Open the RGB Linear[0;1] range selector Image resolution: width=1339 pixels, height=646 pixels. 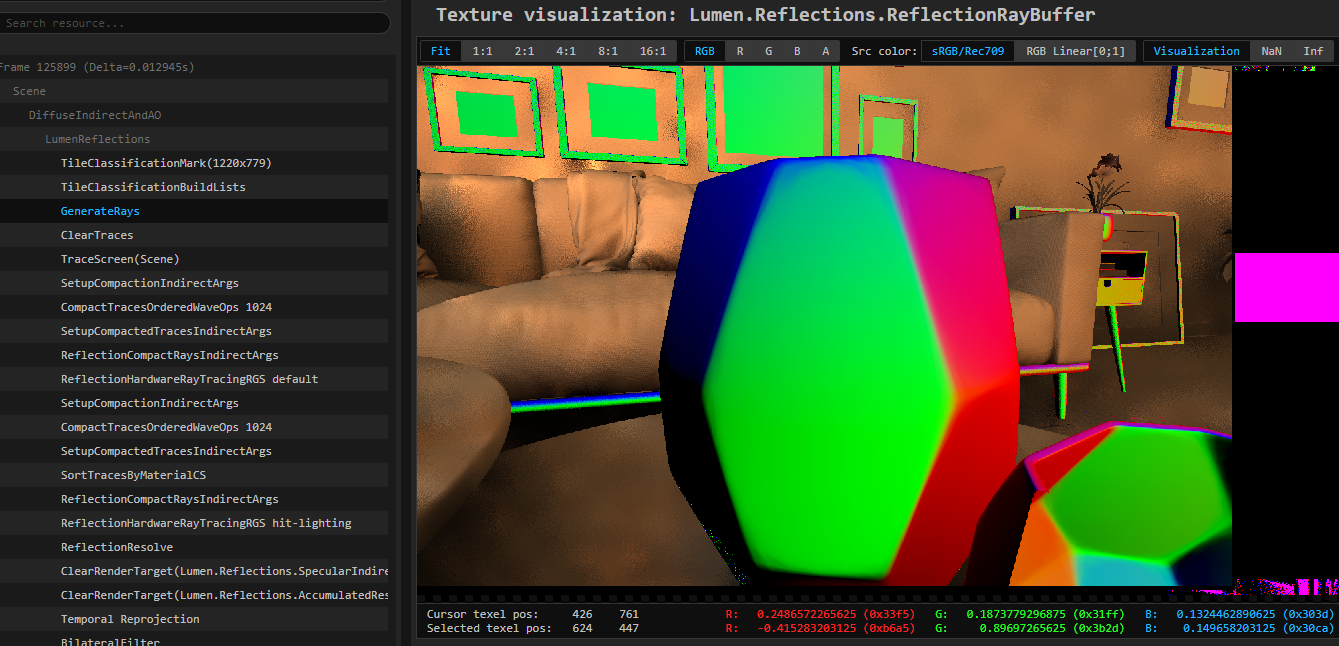point(1074,50)
